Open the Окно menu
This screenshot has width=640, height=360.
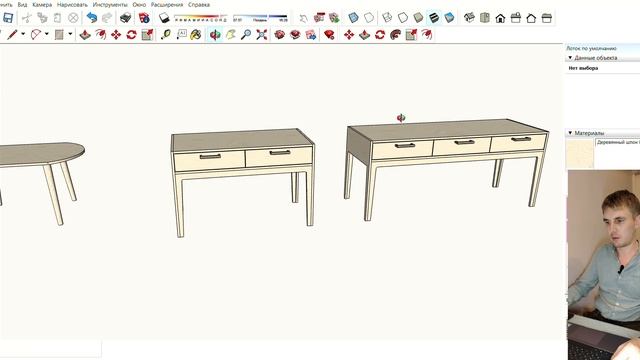click(x=139, y=4)
